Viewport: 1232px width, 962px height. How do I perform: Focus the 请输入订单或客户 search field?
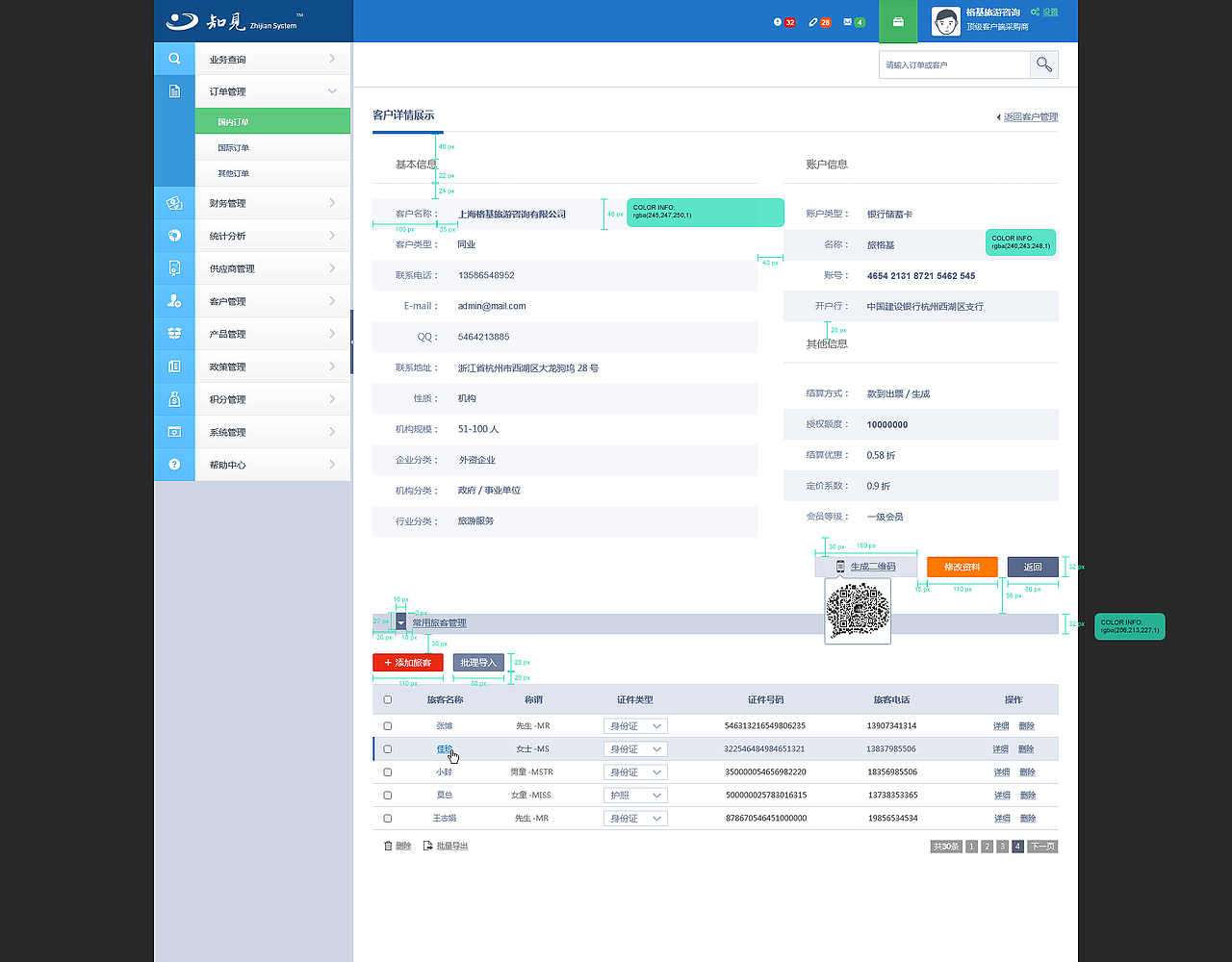(x=955, y=64)
